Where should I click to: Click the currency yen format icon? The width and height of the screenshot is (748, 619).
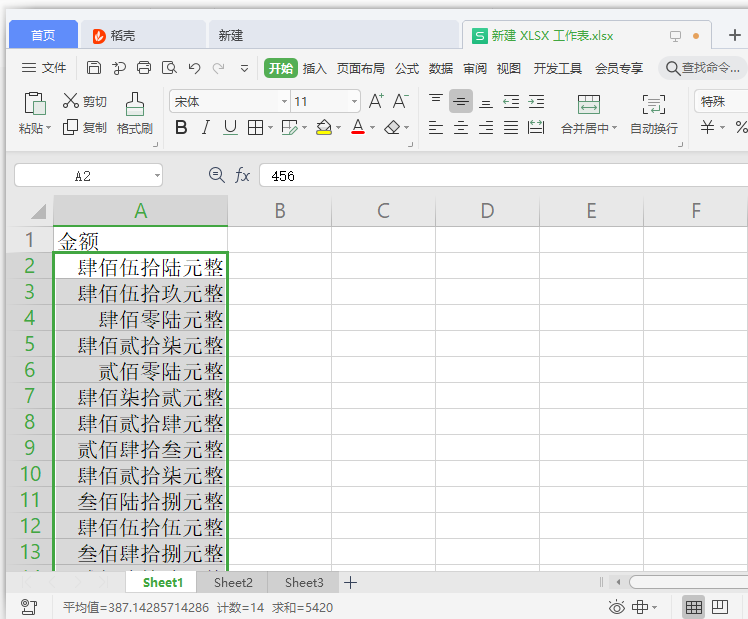707,127
